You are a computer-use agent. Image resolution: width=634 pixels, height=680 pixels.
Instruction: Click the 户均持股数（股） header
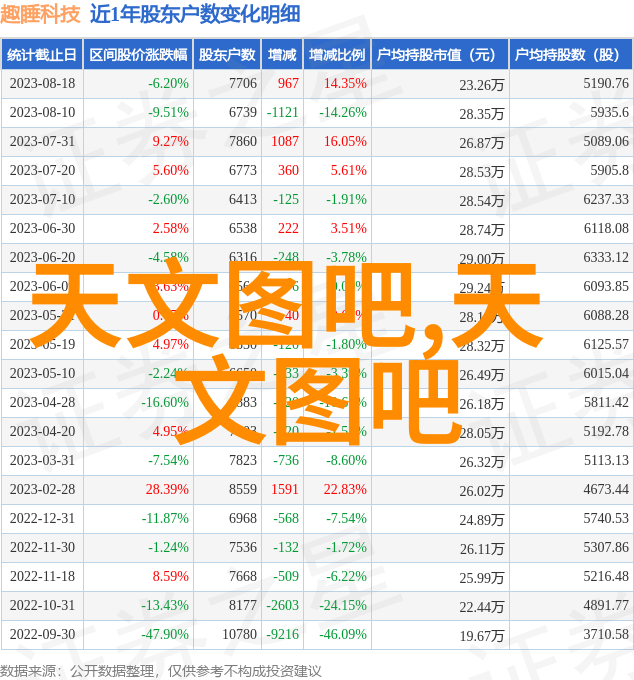click(571, 55)
